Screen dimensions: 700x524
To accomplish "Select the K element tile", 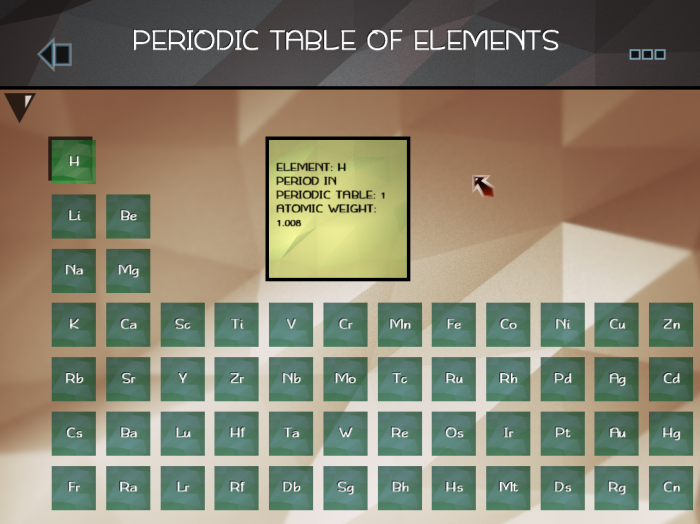I will (x=74, y=324).
